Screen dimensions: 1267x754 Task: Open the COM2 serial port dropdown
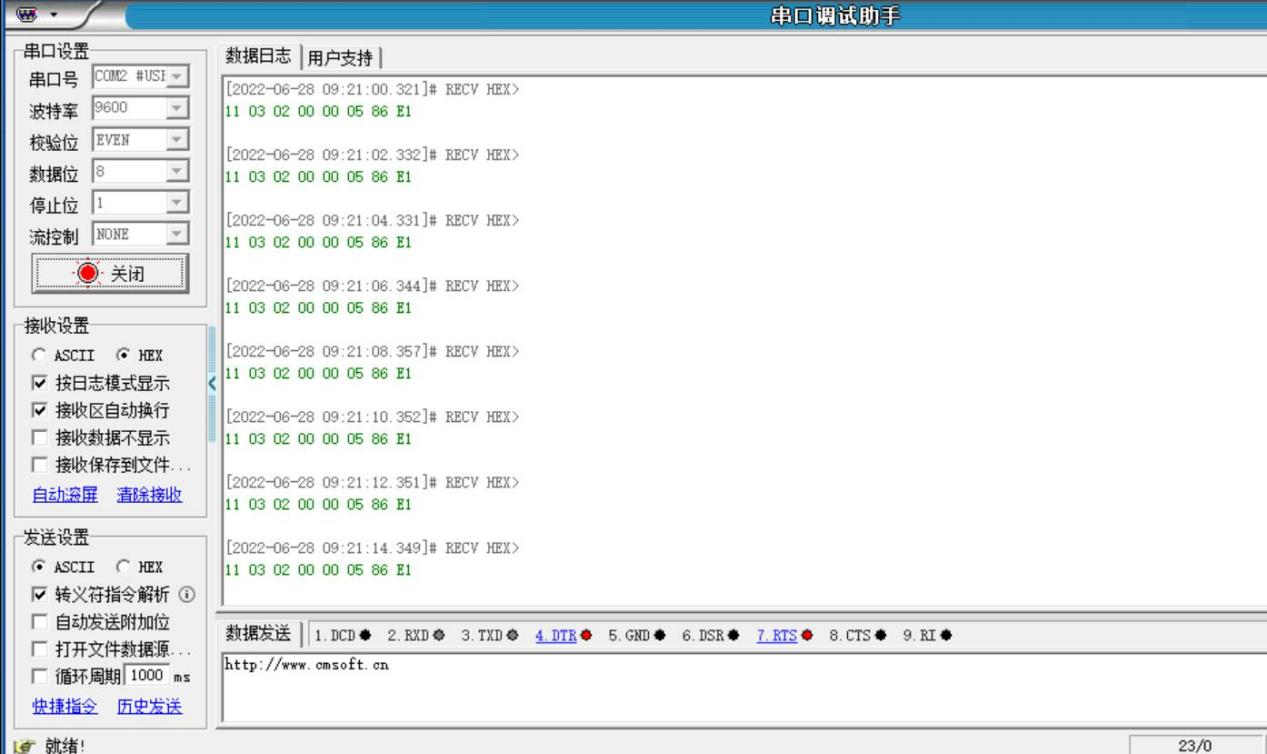[177, 76]
